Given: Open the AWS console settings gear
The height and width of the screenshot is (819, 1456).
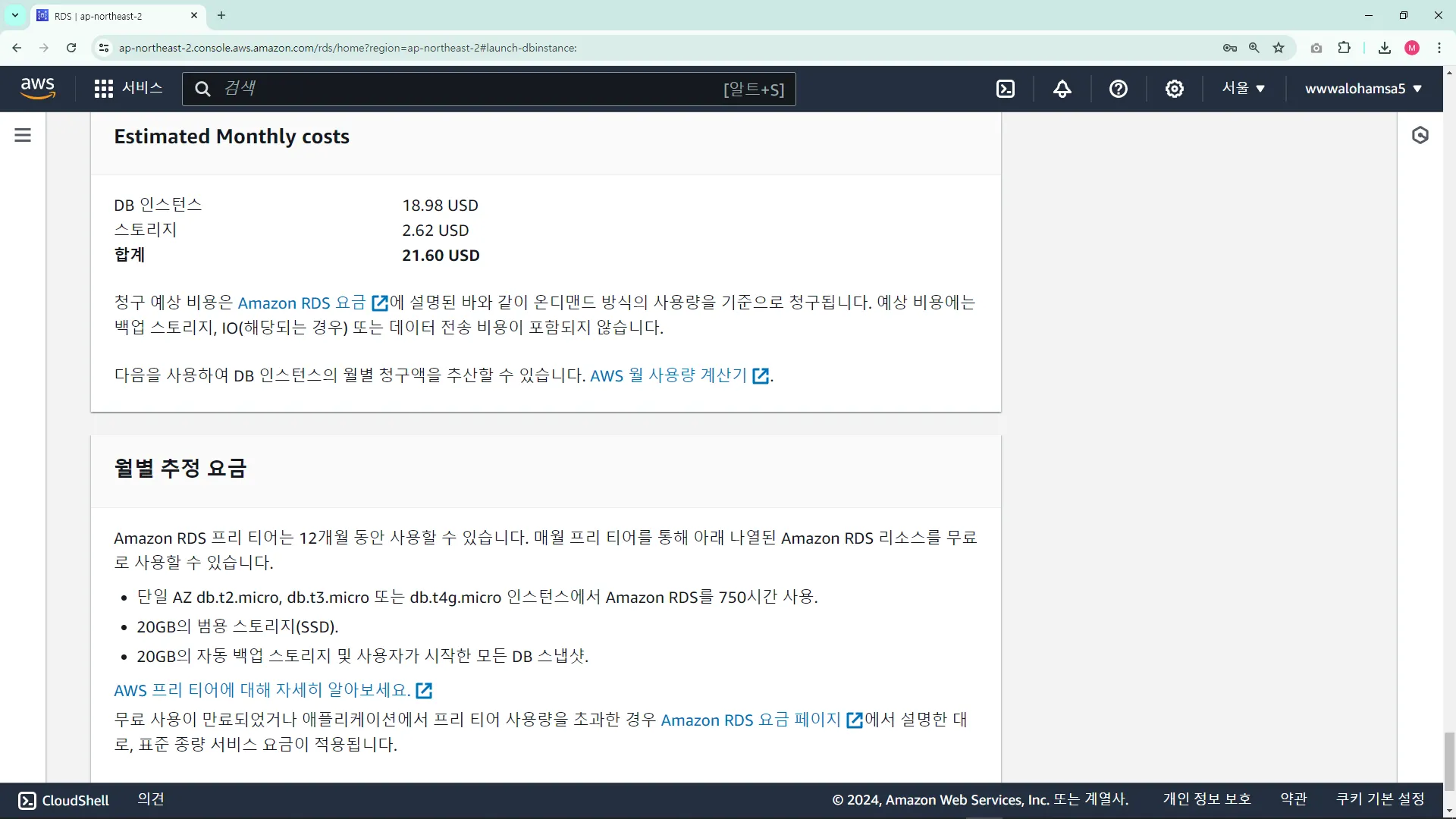Looking at the screenshot, I should (x=1174, y=89).
